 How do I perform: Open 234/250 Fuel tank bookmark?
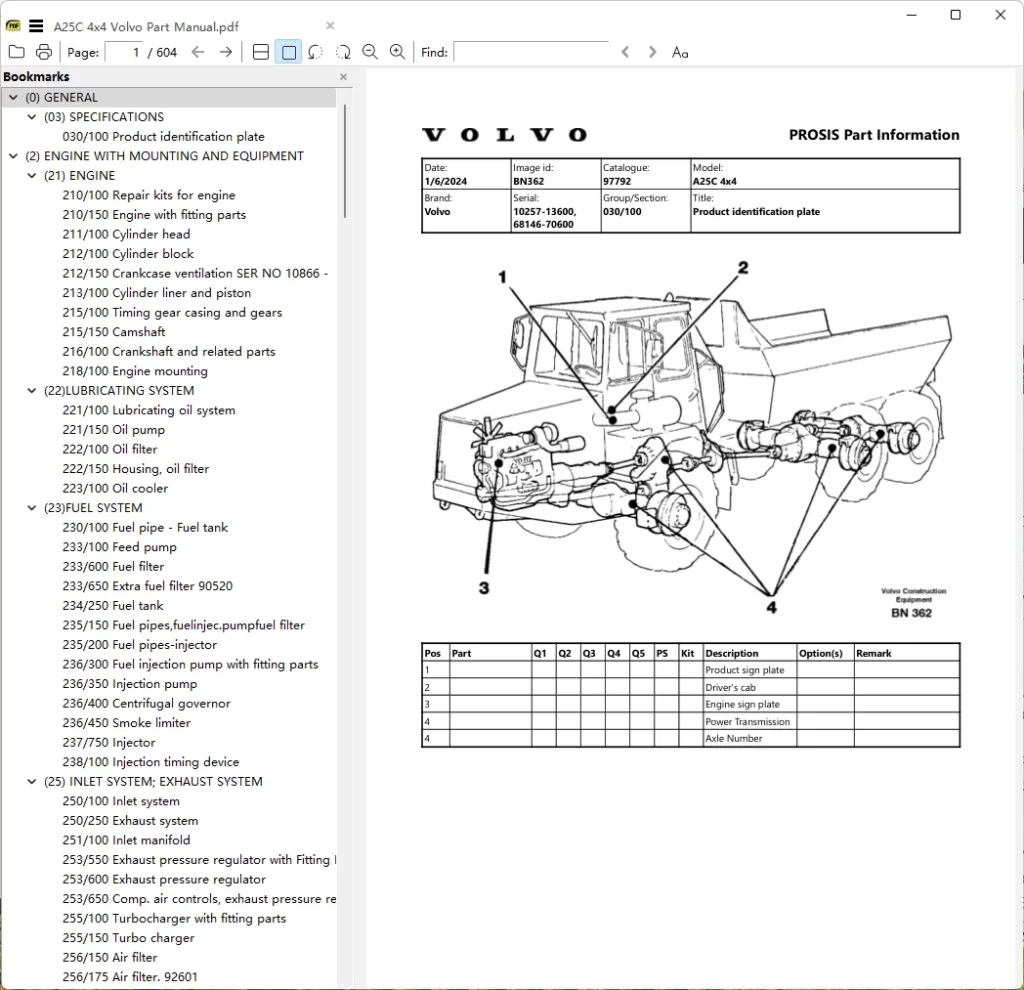113,605
